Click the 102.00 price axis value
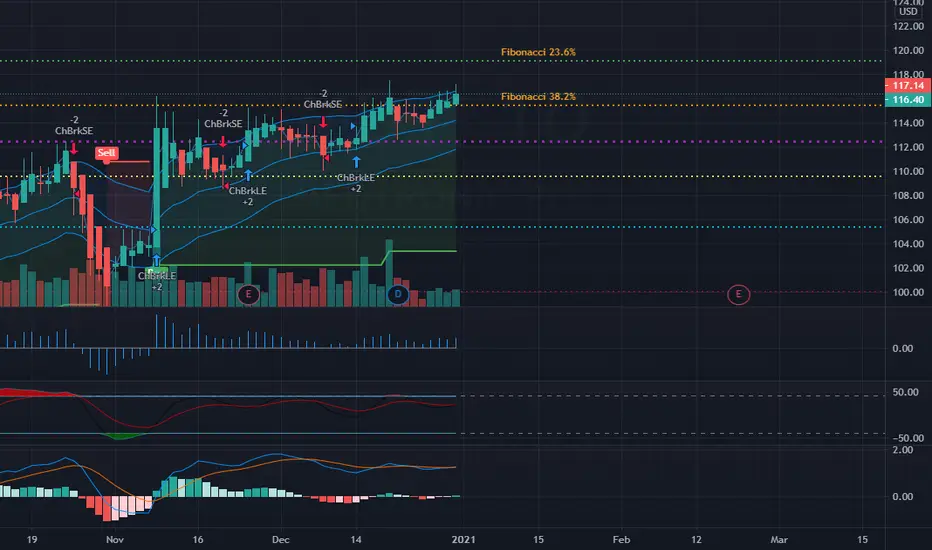This screenshot has height=550, width=932. [x=908, y=268]
